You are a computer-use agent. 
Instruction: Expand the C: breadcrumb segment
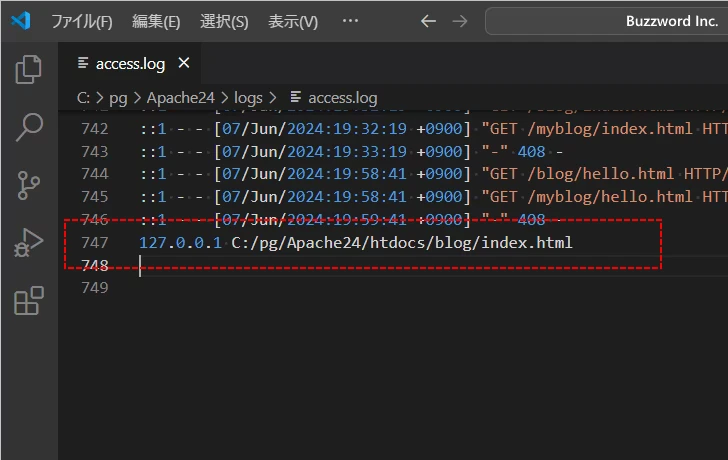pyautogui.click(x=84, y=98)
